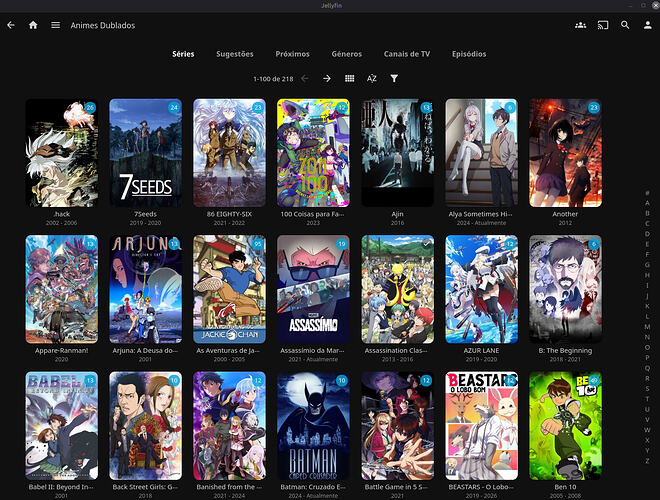
Task: Jump to letter B in alphabet picker
Action: 647,213
